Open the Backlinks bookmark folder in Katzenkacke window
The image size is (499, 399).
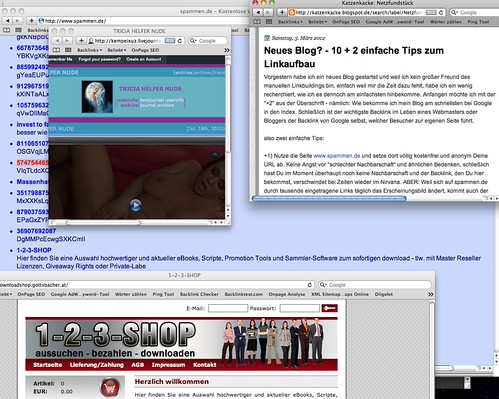(x=290, y=22)
